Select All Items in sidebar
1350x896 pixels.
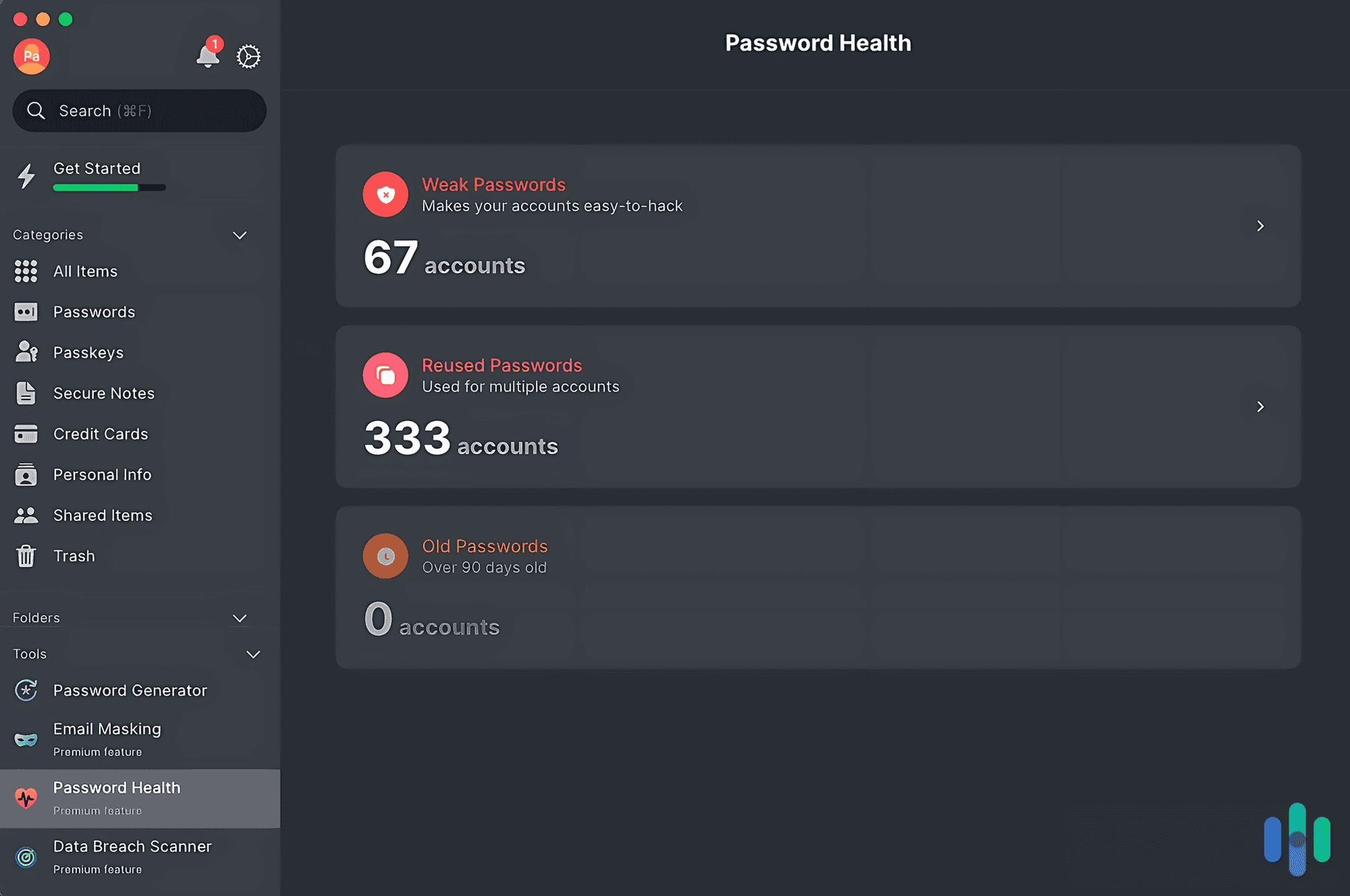coord(85,270)
